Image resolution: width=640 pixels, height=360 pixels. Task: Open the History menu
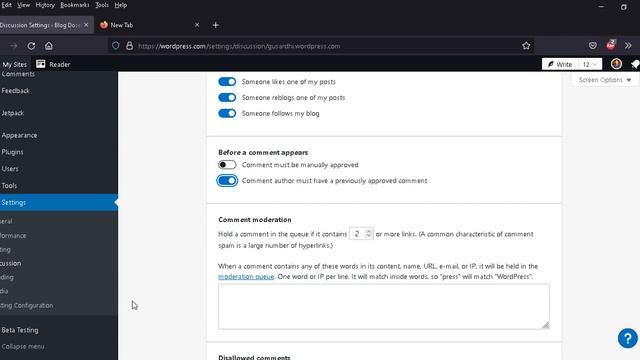(45, 5)
